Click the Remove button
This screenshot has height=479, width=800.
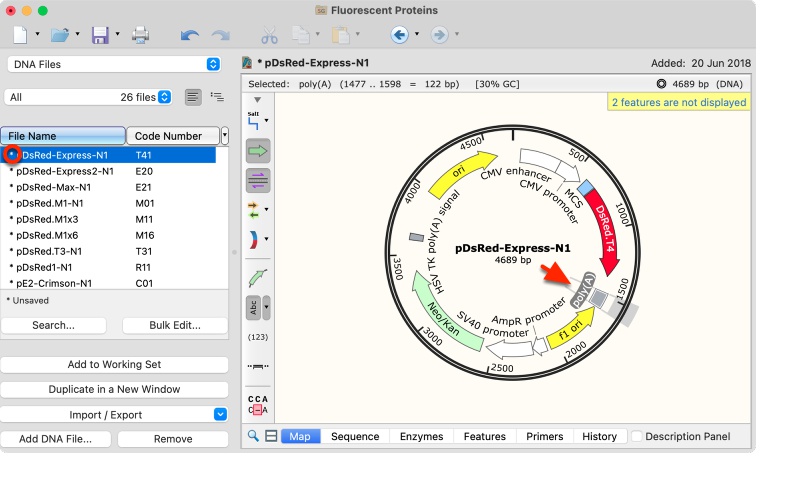pos(173,439)
